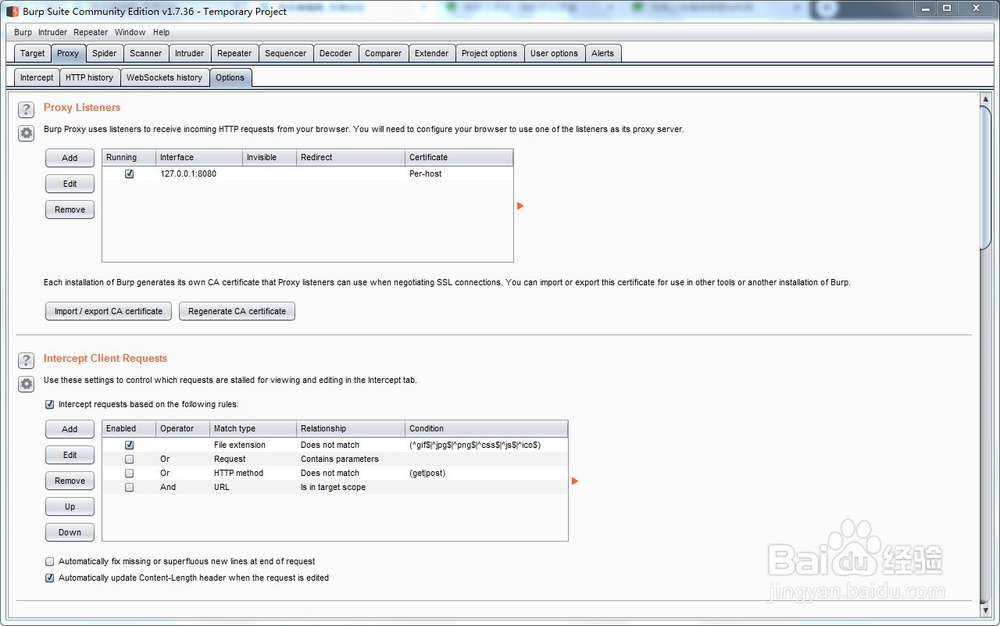
Task: Open the Help menu
Action: pos(161,32)
